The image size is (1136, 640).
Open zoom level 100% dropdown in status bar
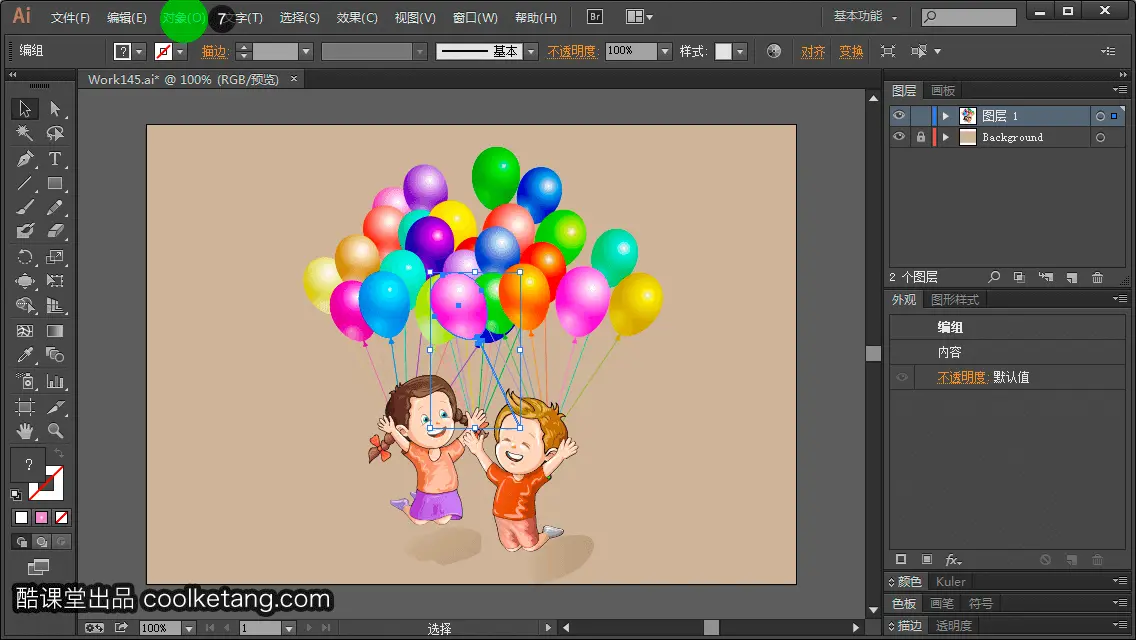pyautogui.click(x=188, y=628)
